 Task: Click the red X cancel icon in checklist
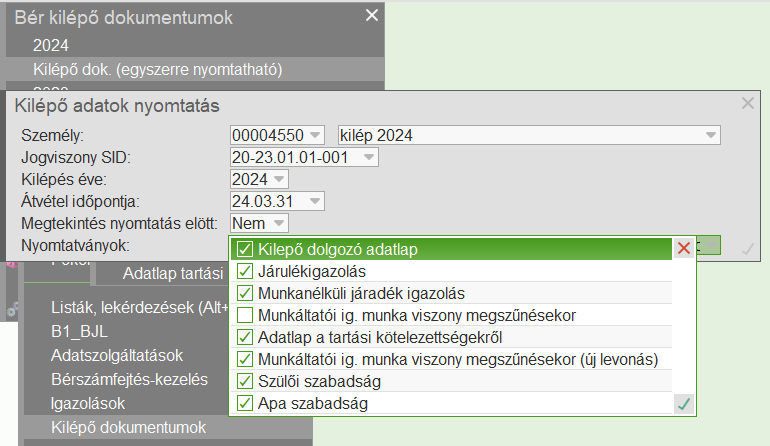[683, 249]
